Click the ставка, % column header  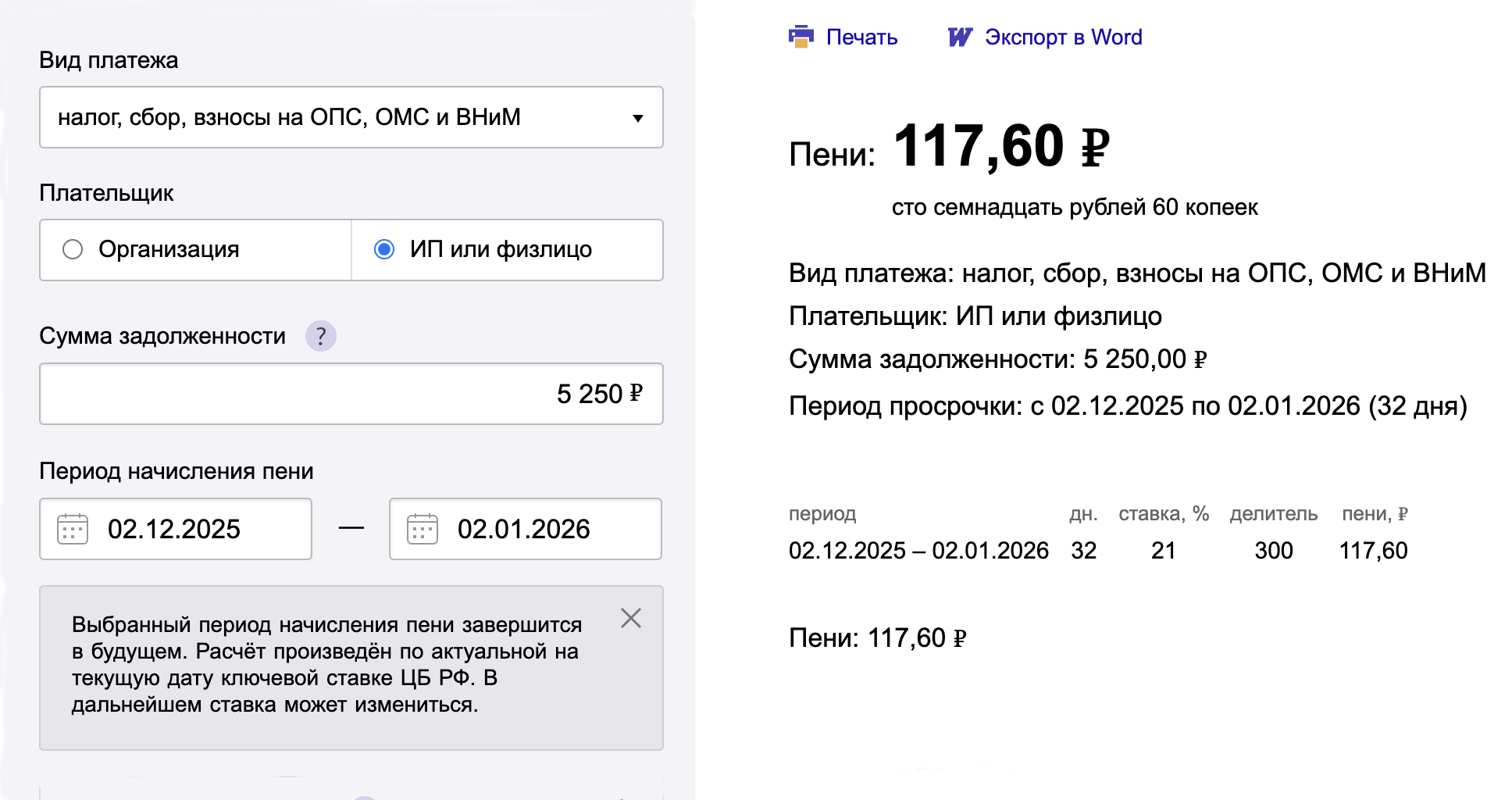(1164, 514)
